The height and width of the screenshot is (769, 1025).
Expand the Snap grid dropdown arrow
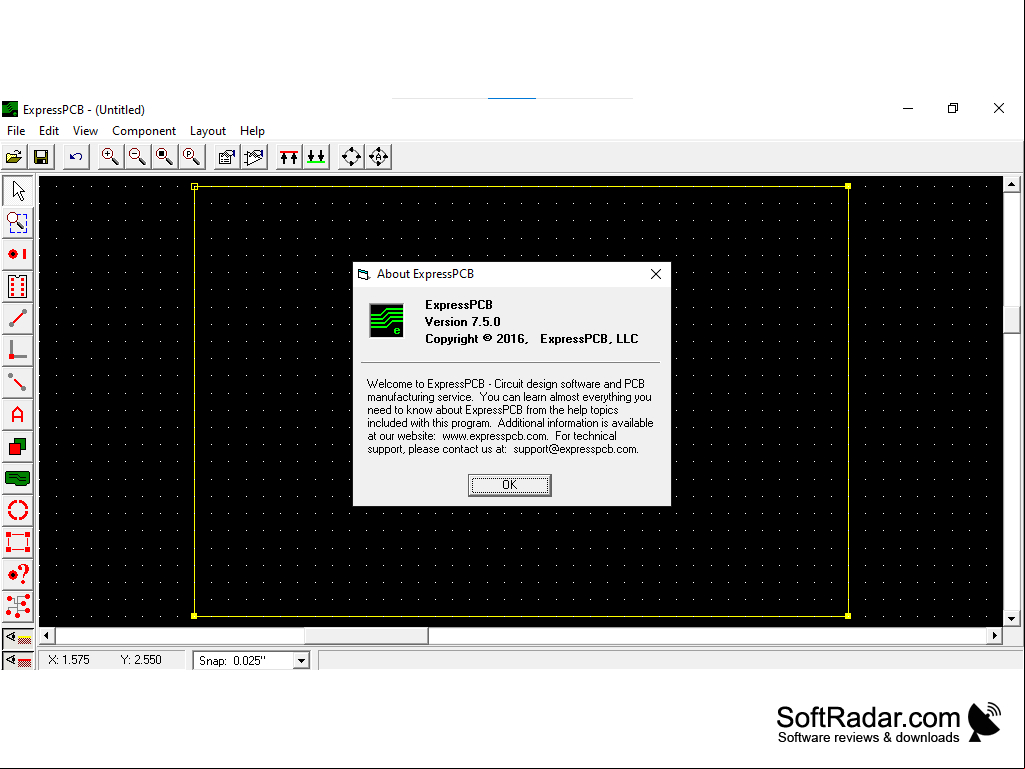pos(301,660)
